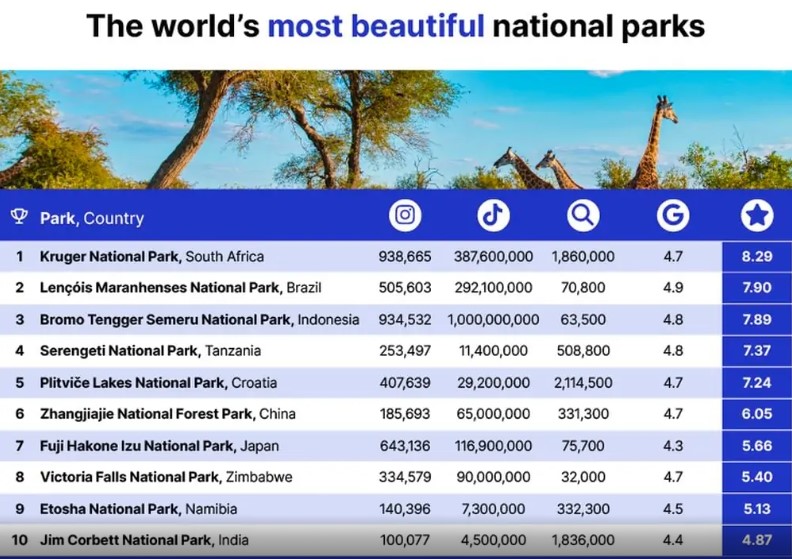This screenshot has width=792, height=559.
Task: Click the 'most beautiful' title text
Action: tap(375, 27)
